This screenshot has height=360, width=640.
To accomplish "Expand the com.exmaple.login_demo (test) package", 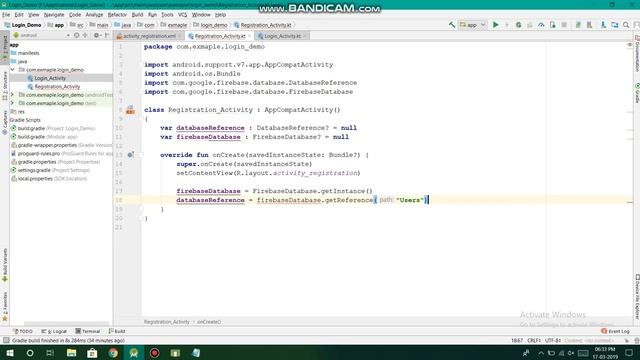I will (x=12, y=103).
